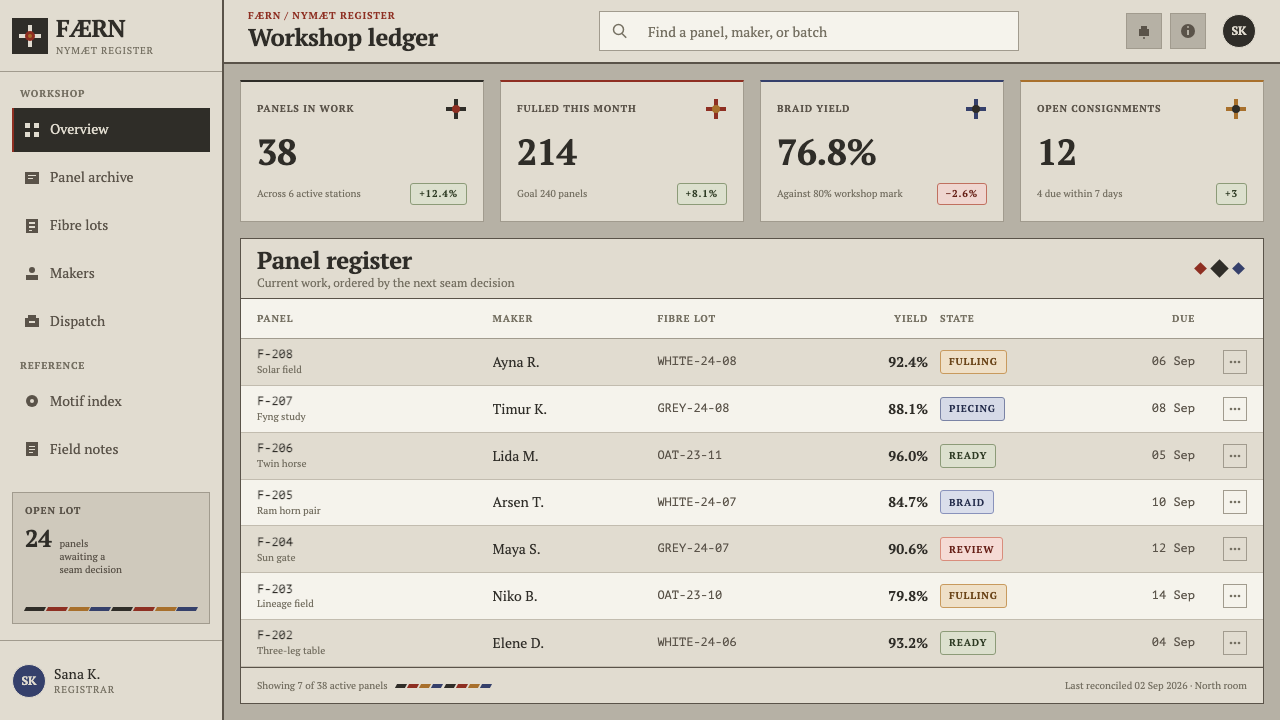The image size is (1280, 720).
Task: Open the SK avatar in top bar
Action: pos(1239,31)
